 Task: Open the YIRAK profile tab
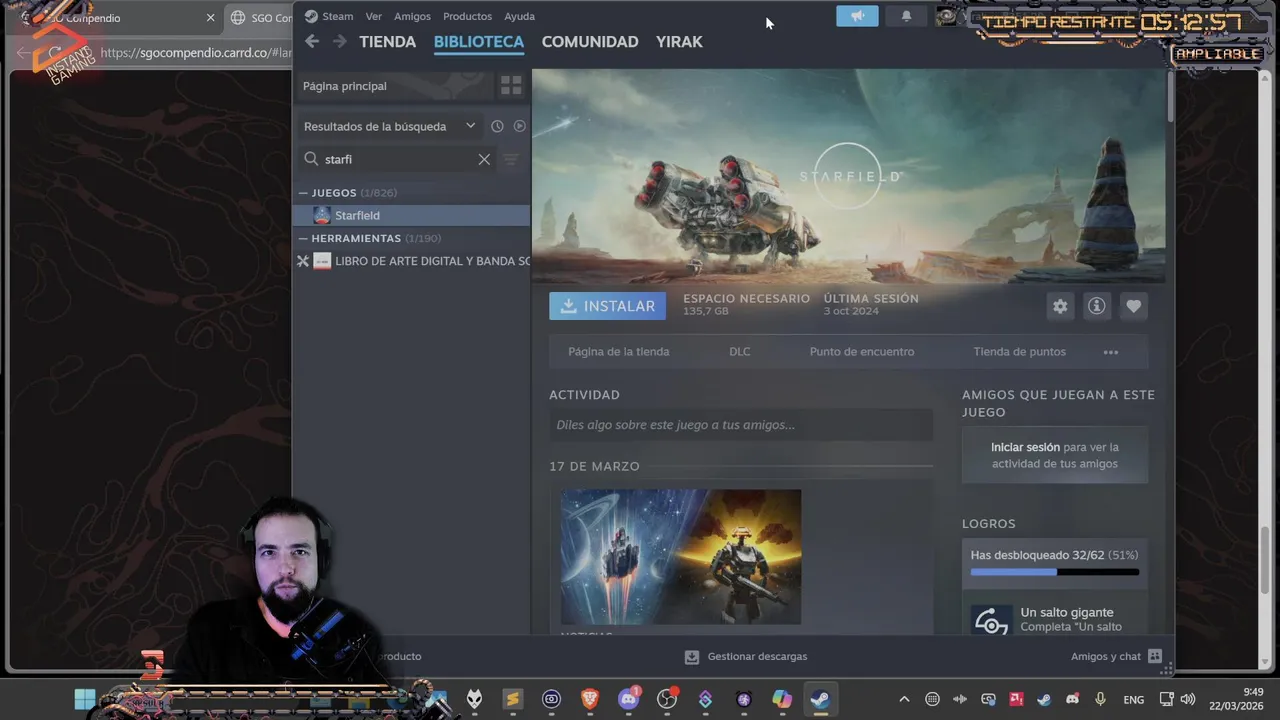tap(679, 42)
